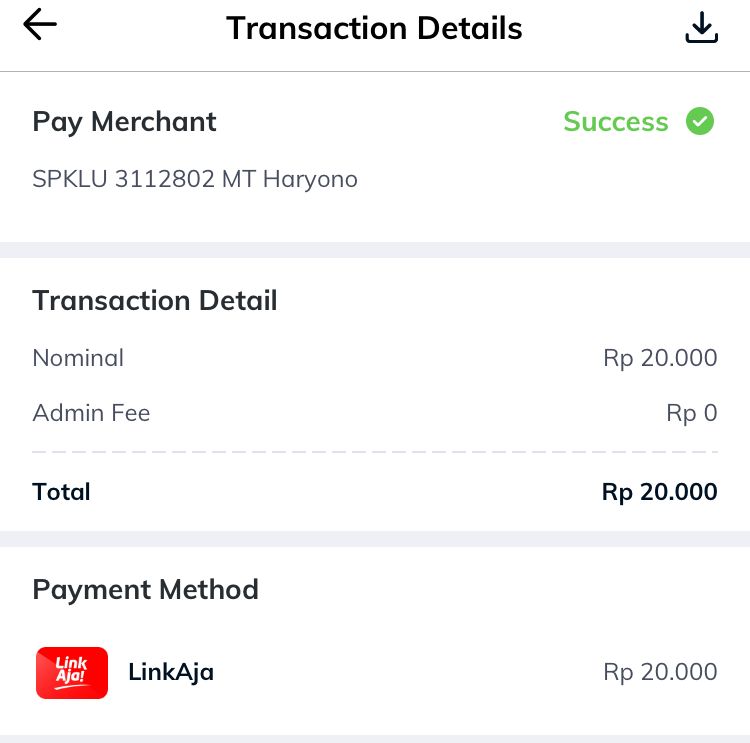750x743 pixels.
Task: Tap the Admin Fee label
Action: coord(91,413)
